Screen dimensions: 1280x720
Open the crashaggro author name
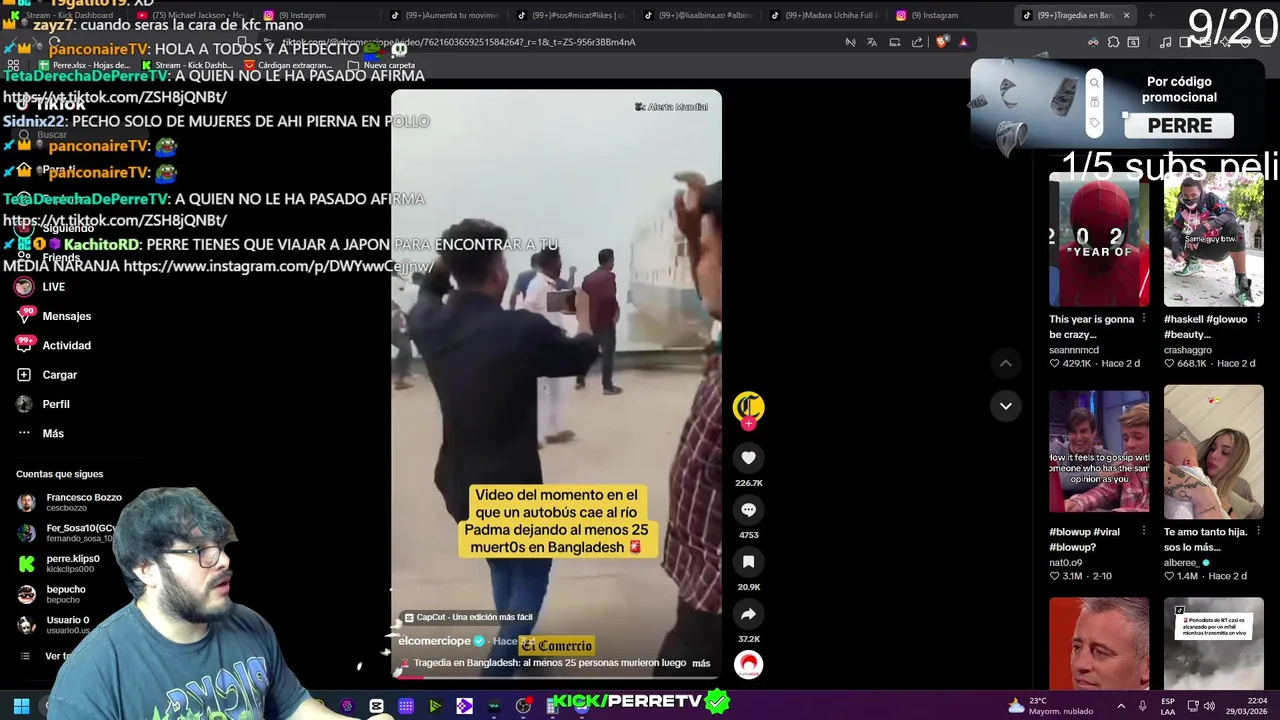coord(1188,350)
